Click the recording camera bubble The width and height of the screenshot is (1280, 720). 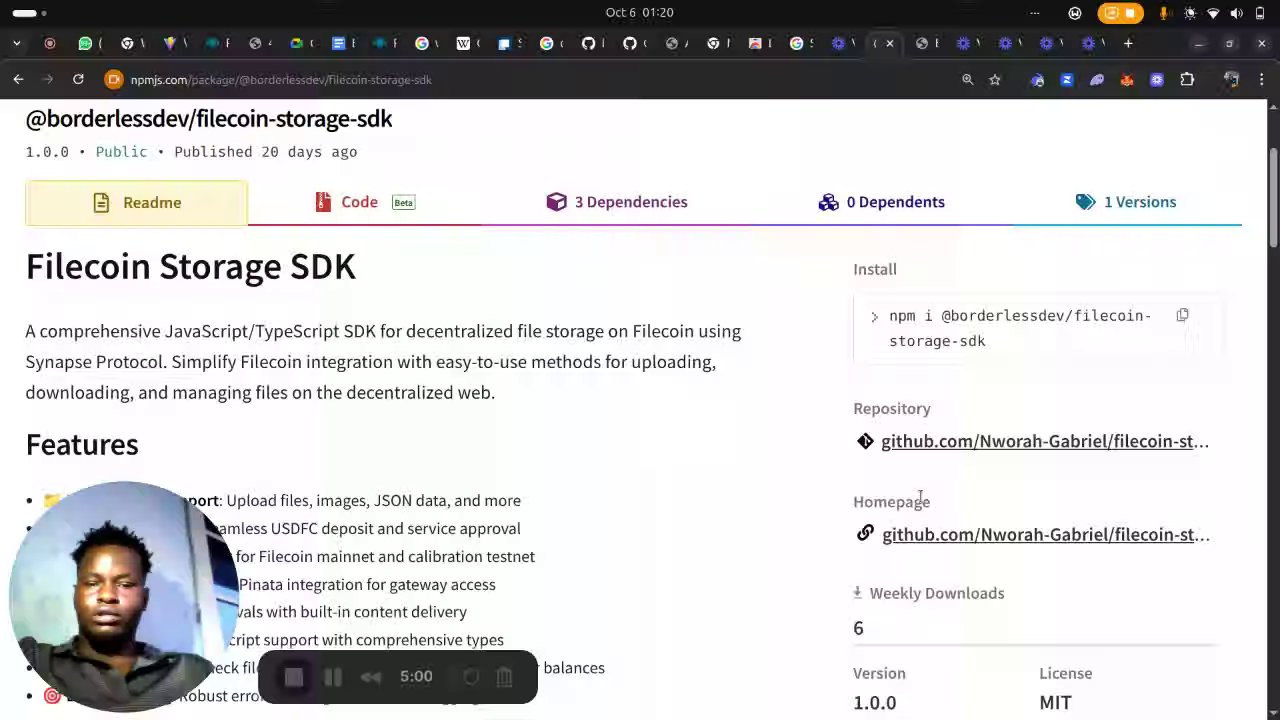pyautogui.click(x=124, y=597)
